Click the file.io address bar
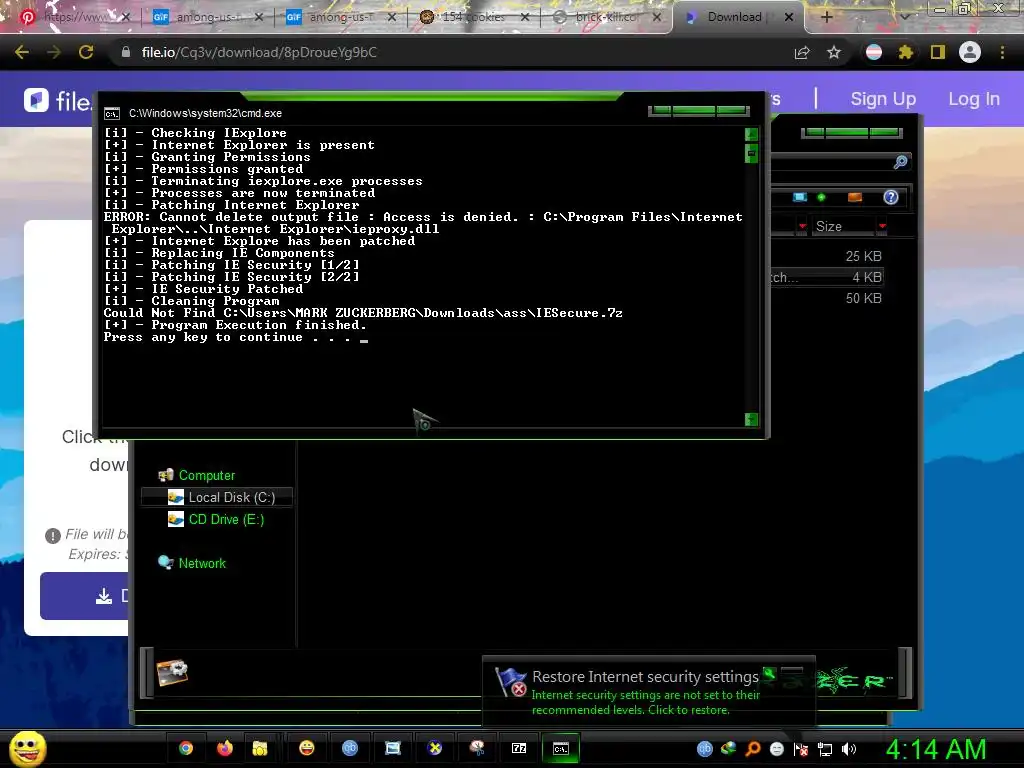 pyautogui.click(x=451, y=52)
